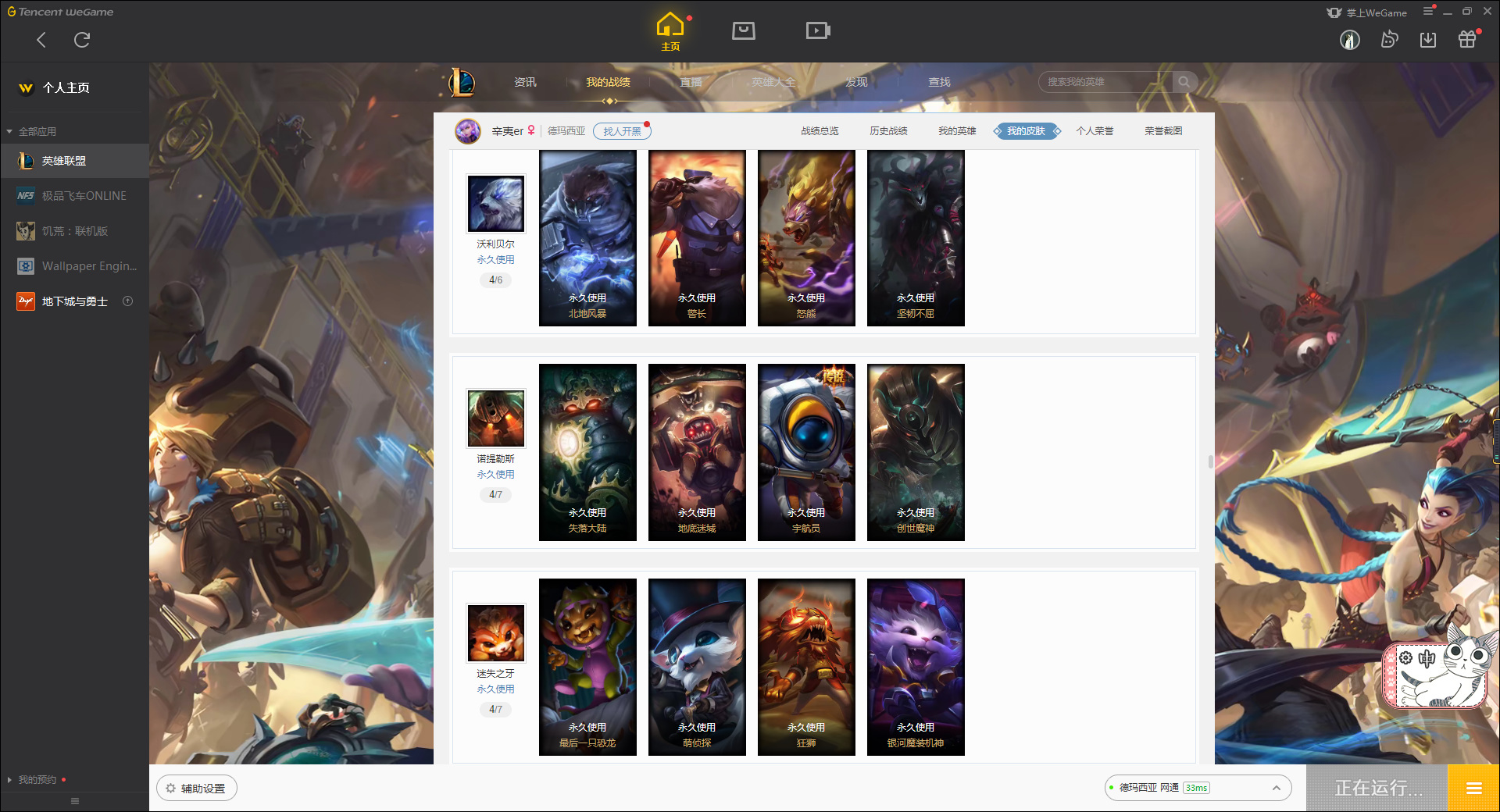The height and width of the screenshot is (812, 1500).
Task: Open the 怒熊 skin card
Action: (806, 238)
